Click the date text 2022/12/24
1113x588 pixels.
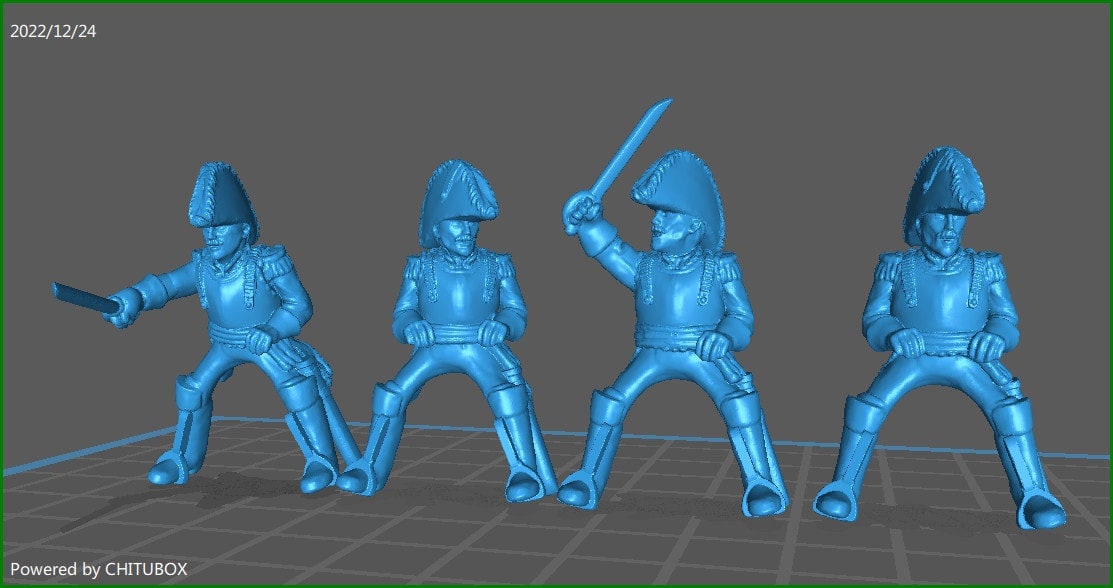[x=53, y=32]
